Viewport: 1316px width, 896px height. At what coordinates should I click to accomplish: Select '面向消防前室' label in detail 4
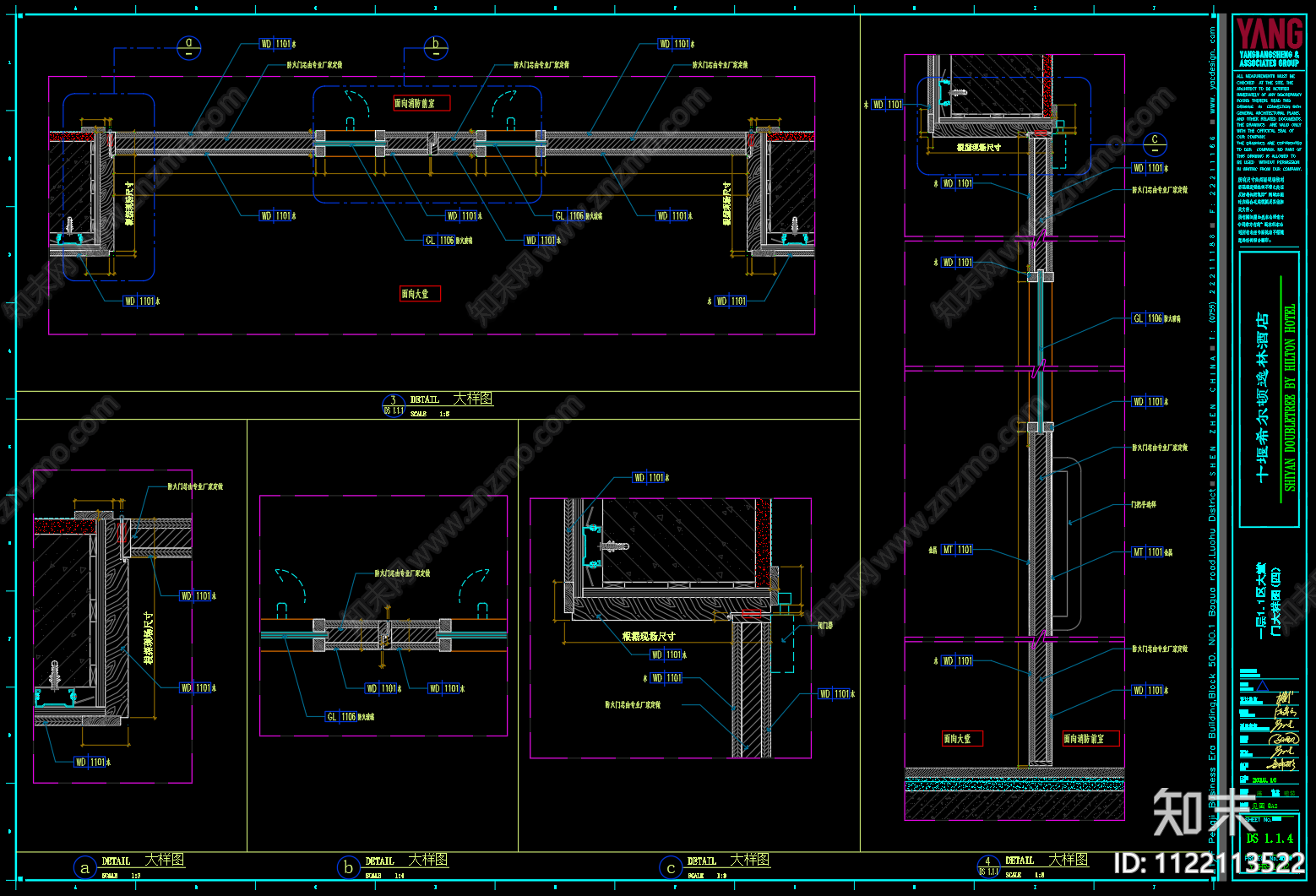1090,739
